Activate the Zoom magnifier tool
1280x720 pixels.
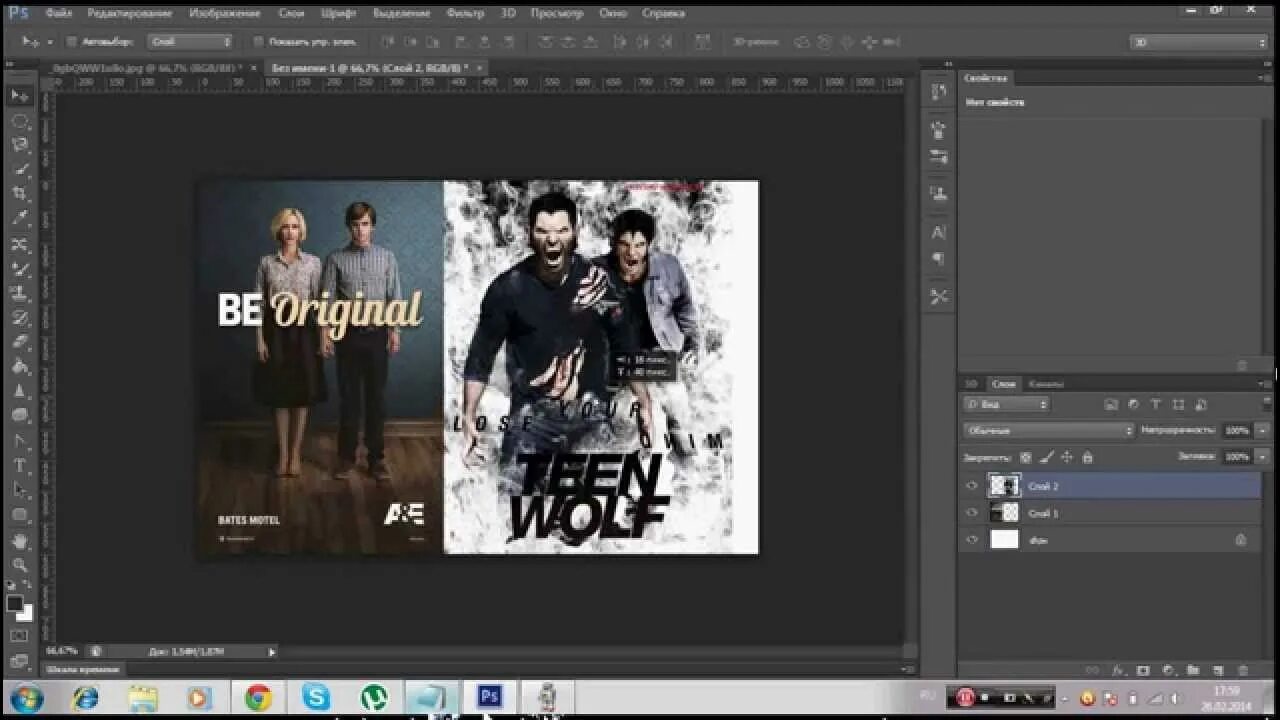tap(20, 565)
